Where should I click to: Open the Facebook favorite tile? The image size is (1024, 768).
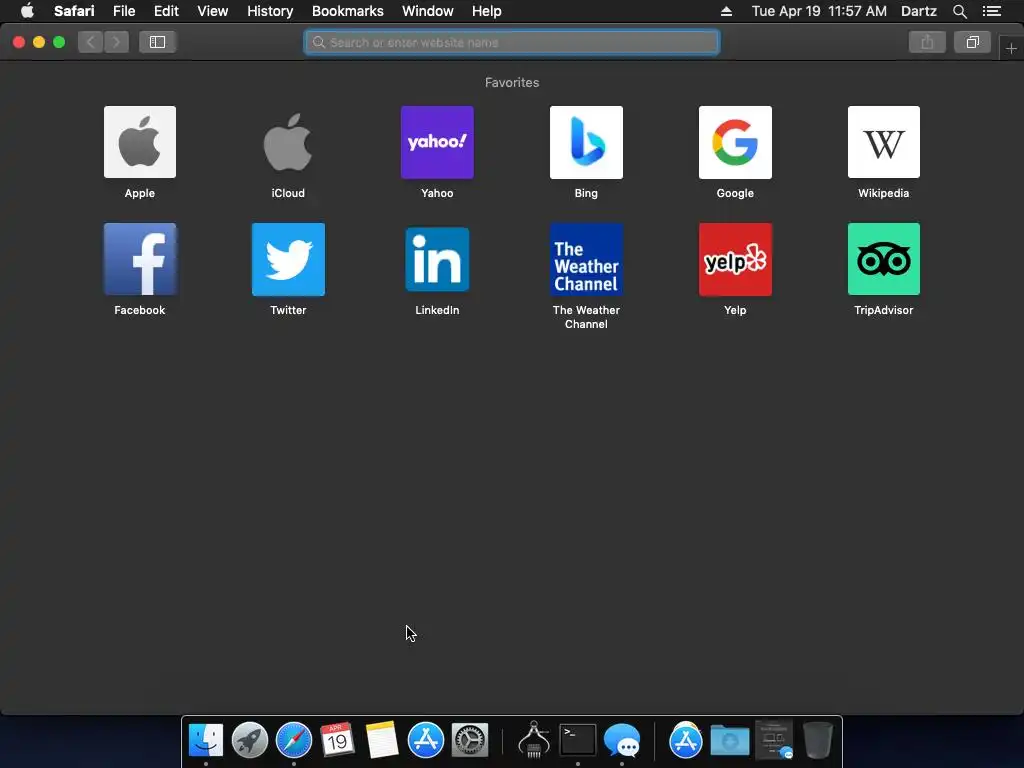(140, 259)
